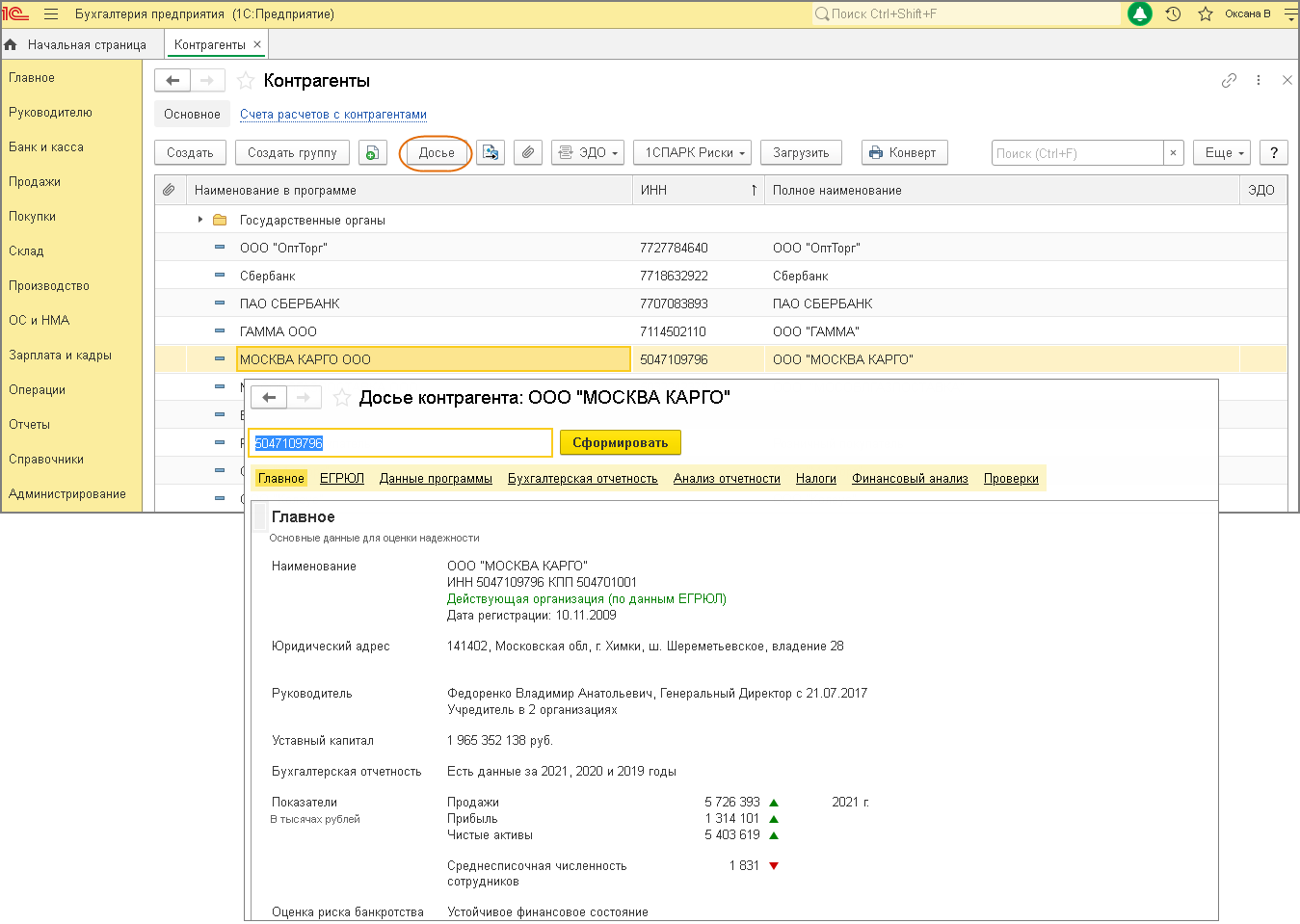Open the ЭДО dropdown
Image resolution: width=1300 pixels, height=924 pixels.
[x=588, y=152]
